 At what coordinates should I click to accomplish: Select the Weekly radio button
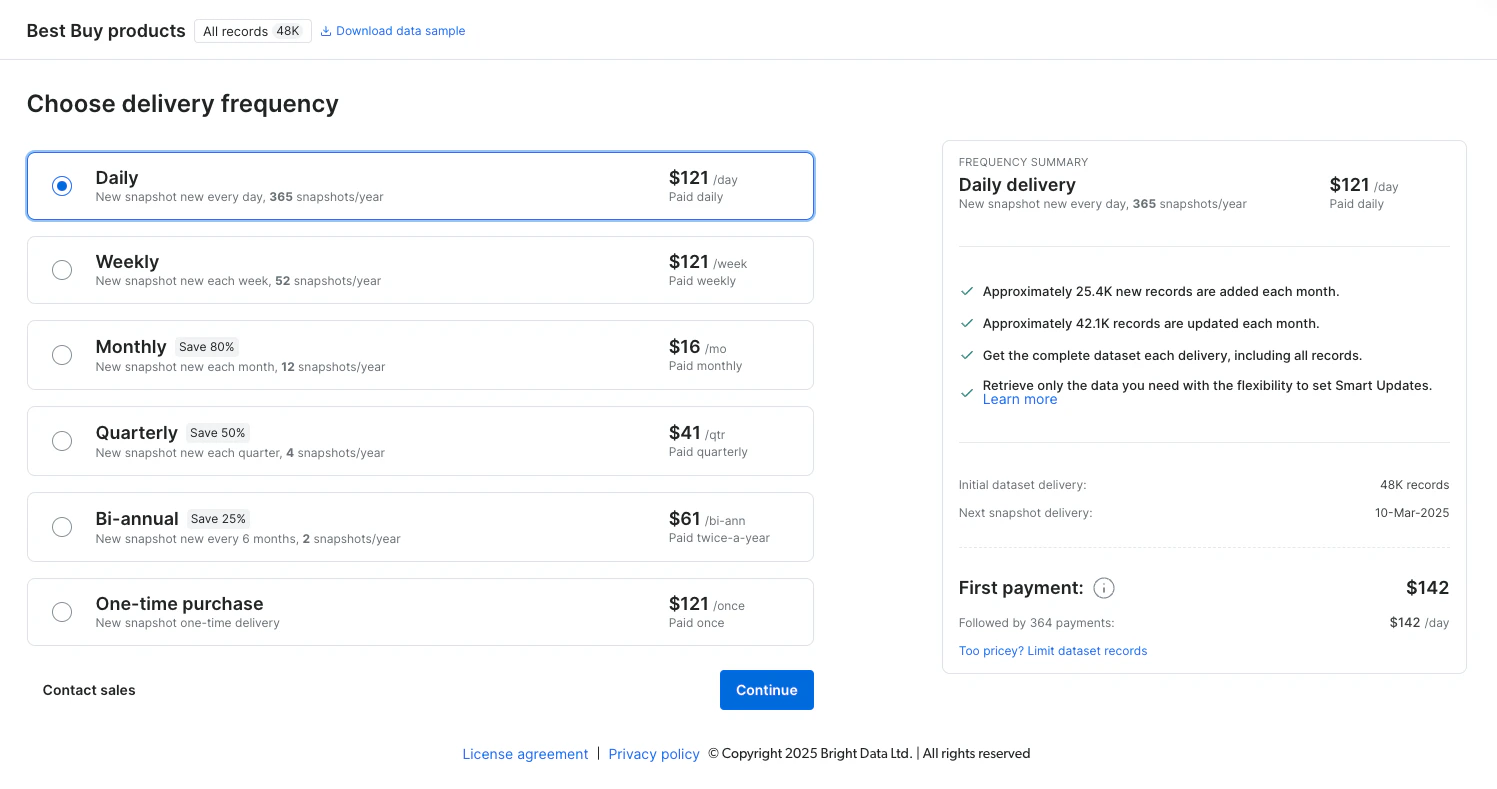pyautogui.click(x=62, y=270)
